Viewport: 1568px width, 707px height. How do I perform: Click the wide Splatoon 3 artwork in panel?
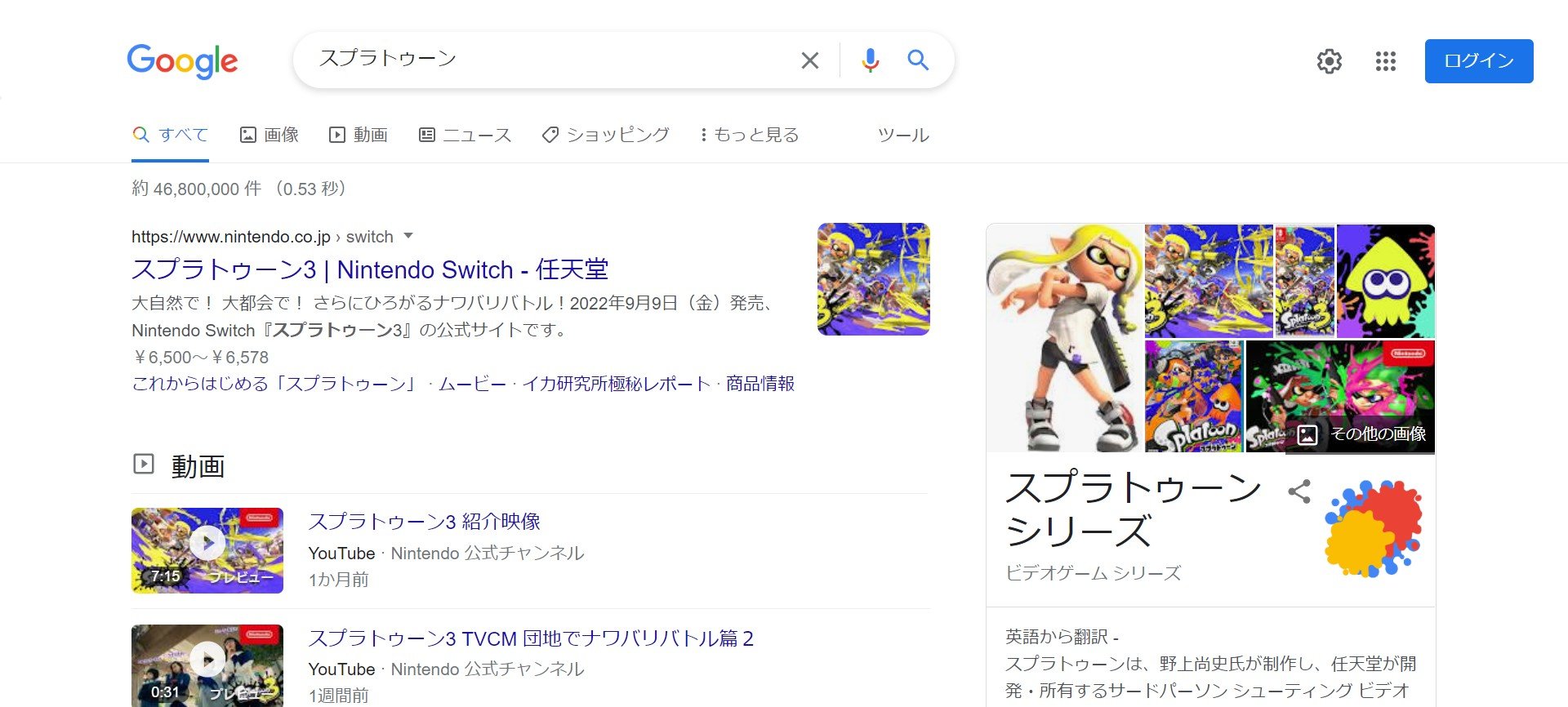pyautogui.click(x=1209, y=282)
